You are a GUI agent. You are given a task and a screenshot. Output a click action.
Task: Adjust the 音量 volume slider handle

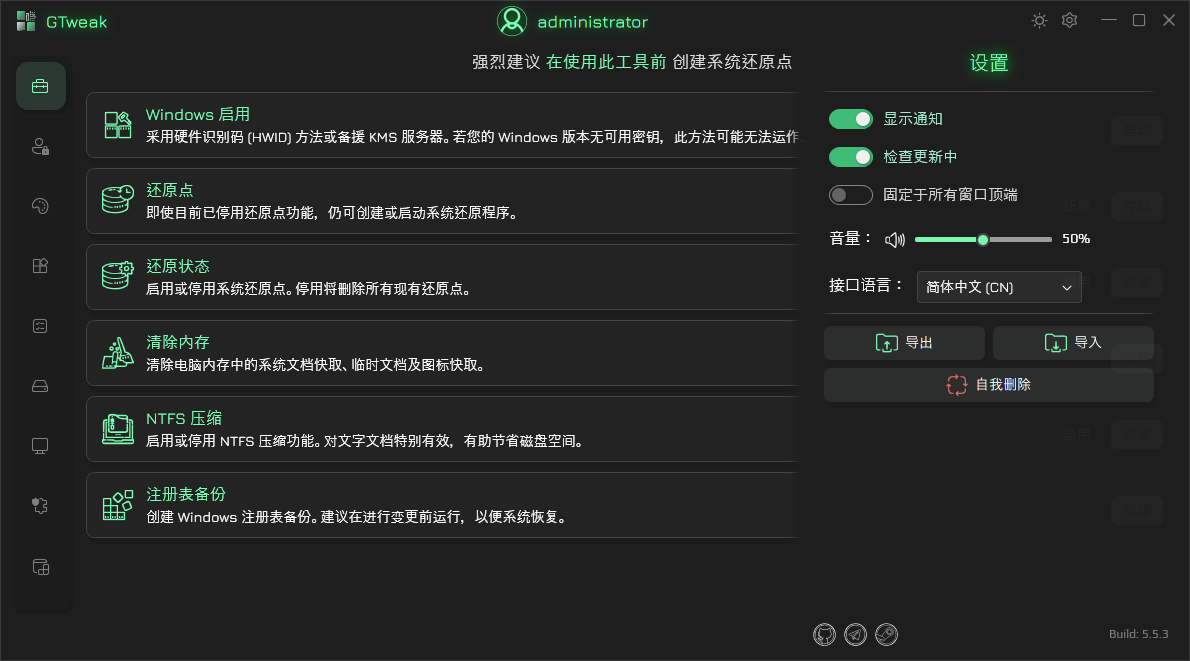click(983, 240)
